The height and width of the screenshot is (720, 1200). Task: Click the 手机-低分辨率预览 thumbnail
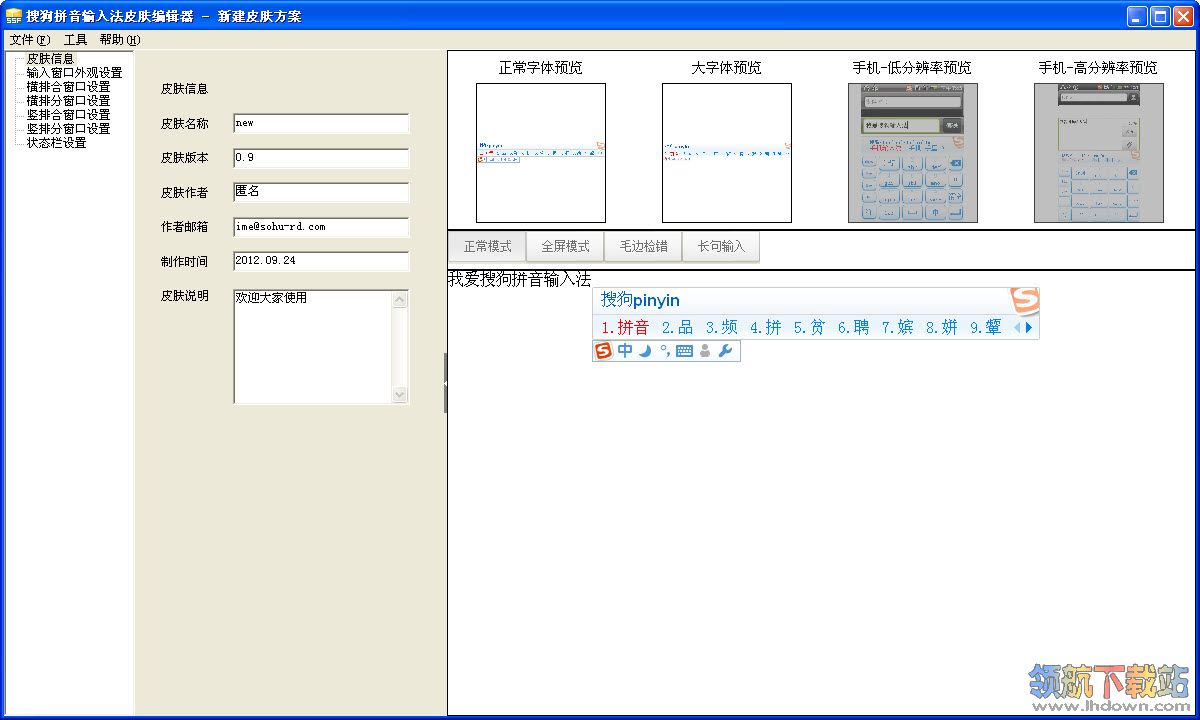[x=913, y=153]
